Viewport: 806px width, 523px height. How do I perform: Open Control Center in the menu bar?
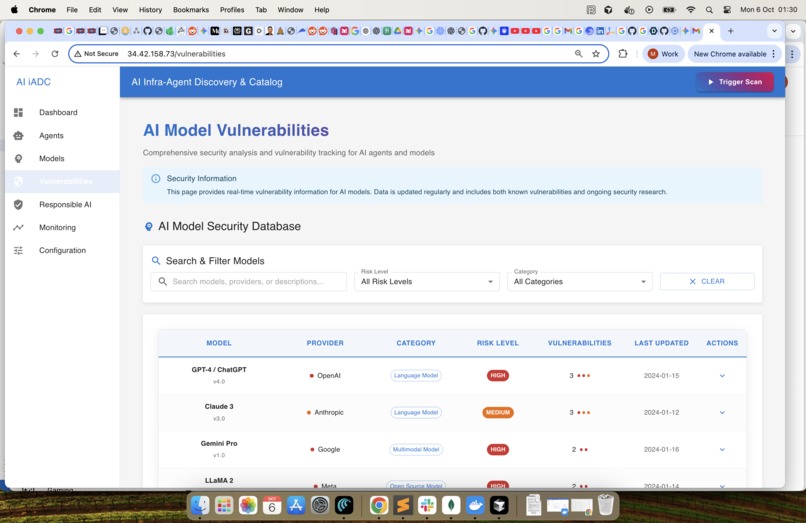(727, 10)
